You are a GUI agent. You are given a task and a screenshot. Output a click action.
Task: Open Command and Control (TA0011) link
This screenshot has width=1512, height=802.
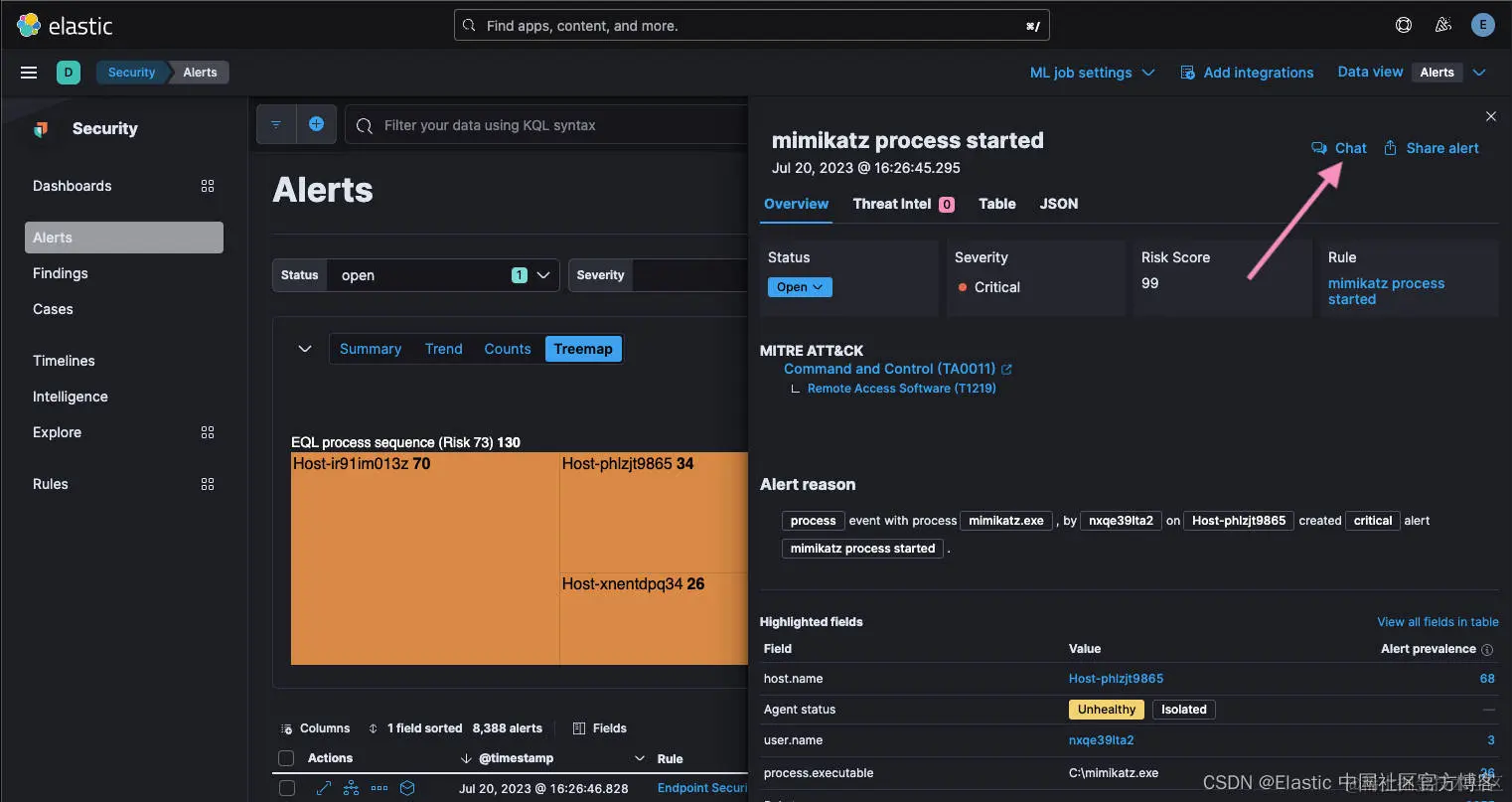(889, 369)
